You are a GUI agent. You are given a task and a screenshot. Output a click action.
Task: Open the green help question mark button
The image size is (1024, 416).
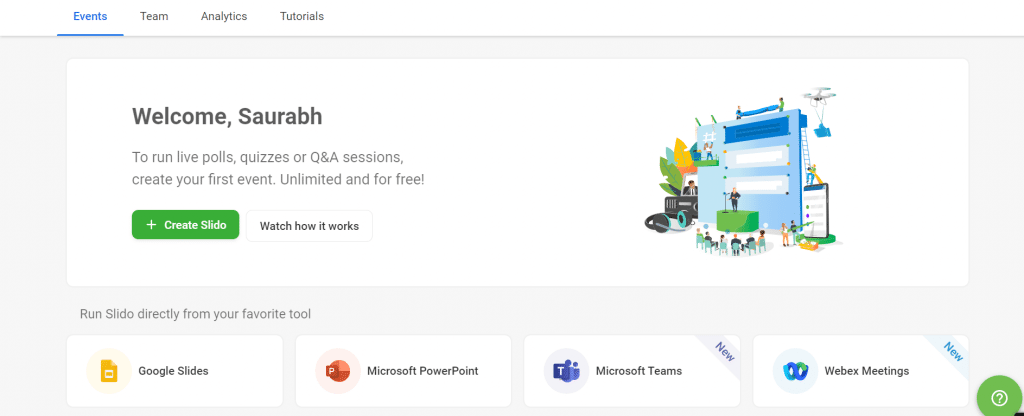997,396
